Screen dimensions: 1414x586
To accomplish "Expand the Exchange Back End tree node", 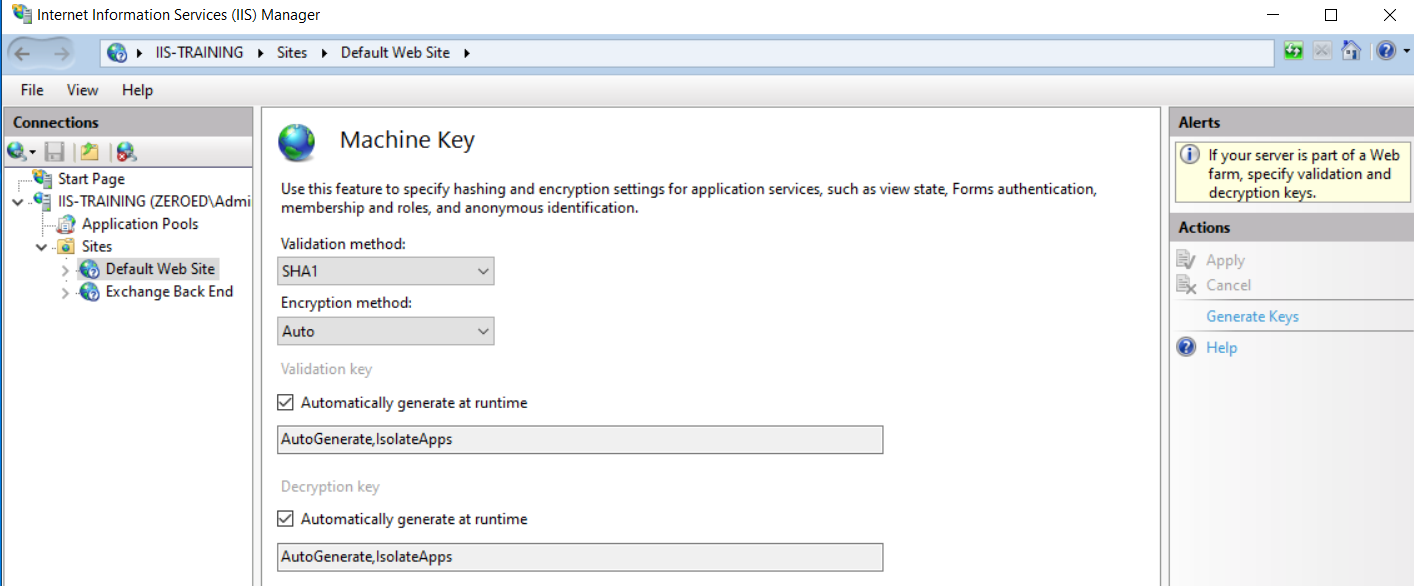I will 66,293.
